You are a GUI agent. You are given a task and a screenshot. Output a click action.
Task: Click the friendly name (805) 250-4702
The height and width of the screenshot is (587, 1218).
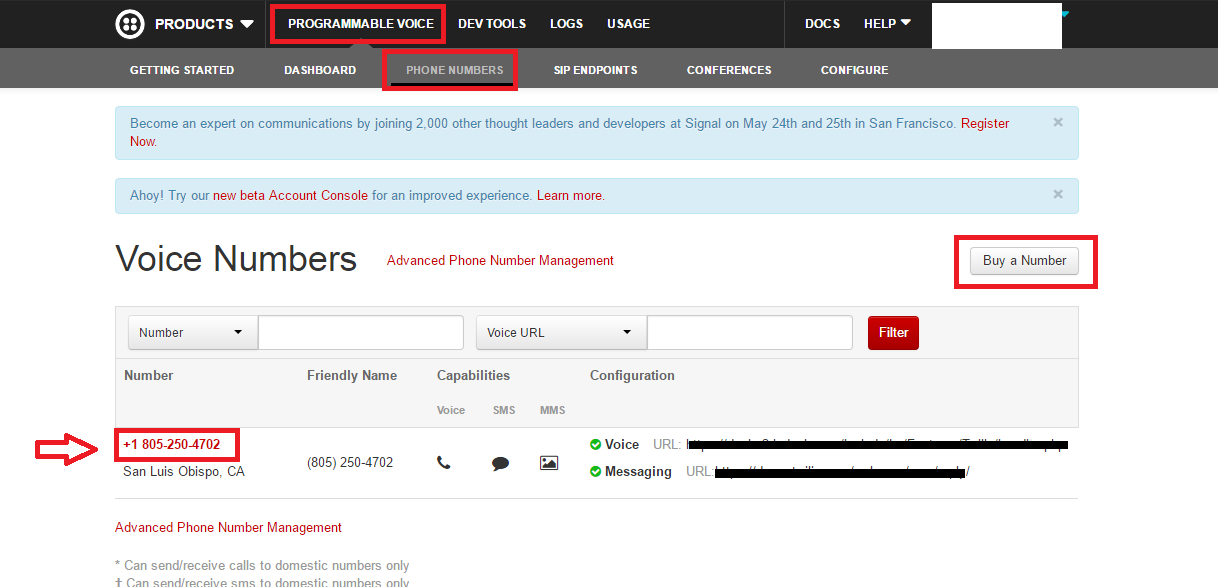pyautogui.click(x=350, y=463)
